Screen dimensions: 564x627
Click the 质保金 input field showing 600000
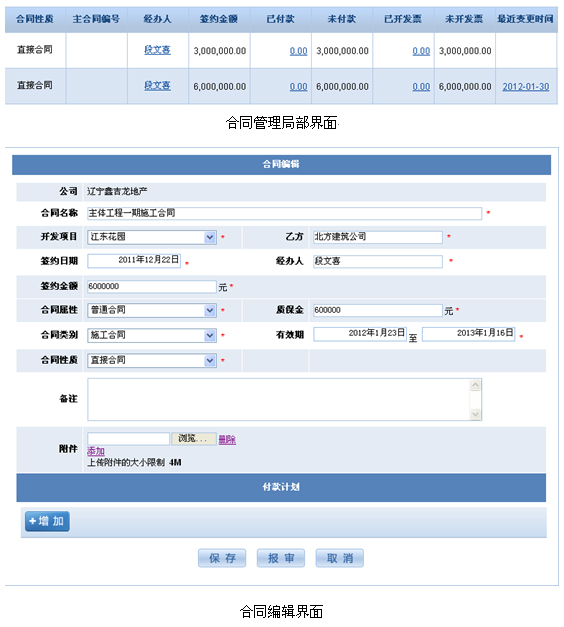378,310
